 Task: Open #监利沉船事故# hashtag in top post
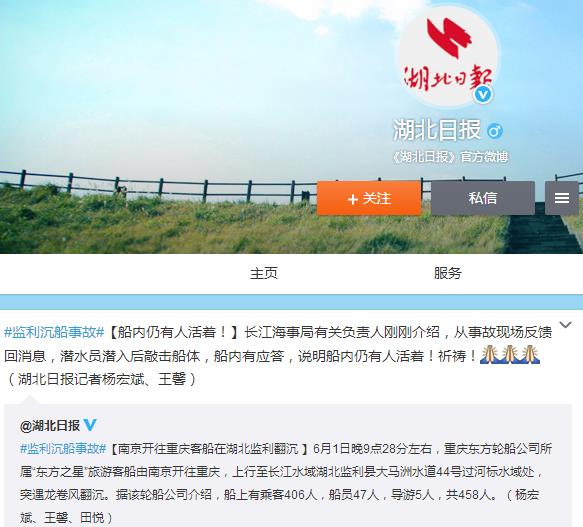(54, 332)
